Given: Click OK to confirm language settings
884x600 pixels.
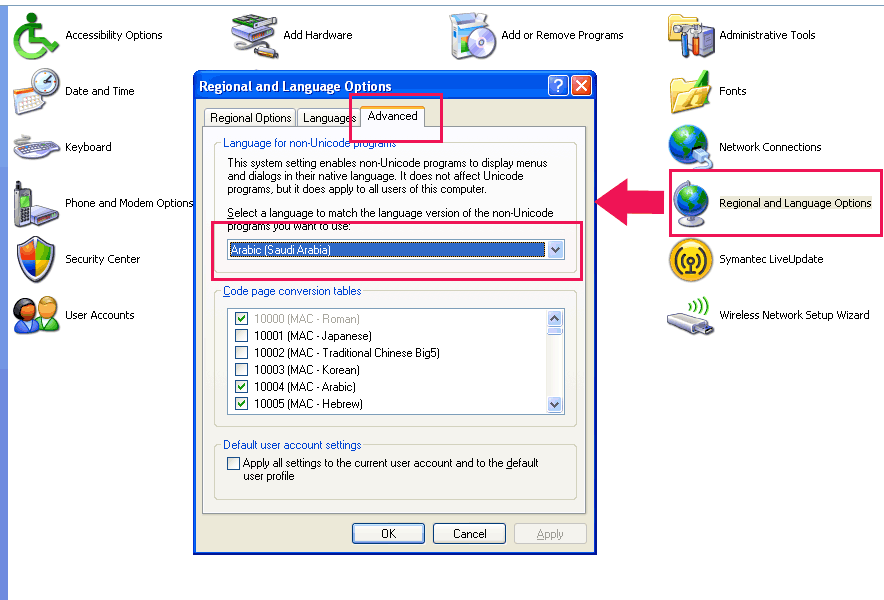Looking at the screenshot, I should (388, 533).
